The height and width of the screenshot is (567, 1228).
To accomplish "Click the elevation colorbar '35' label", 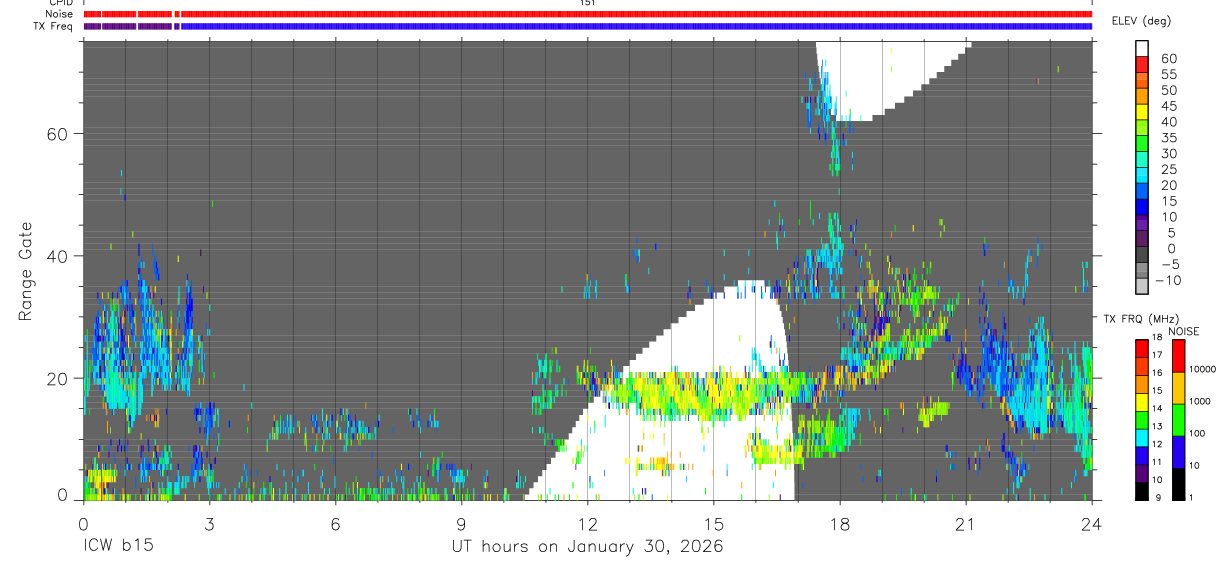I will tap(1169, 138).
